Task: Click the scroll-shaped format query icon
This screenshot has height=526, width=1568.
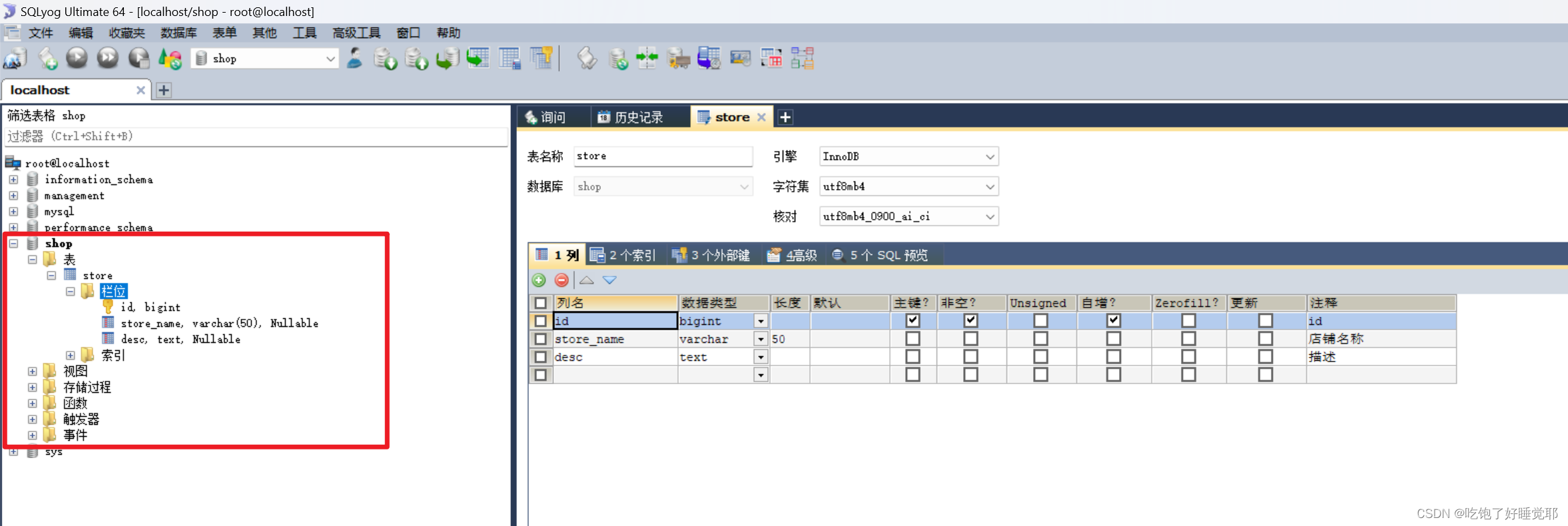Action: pos(587,59)
